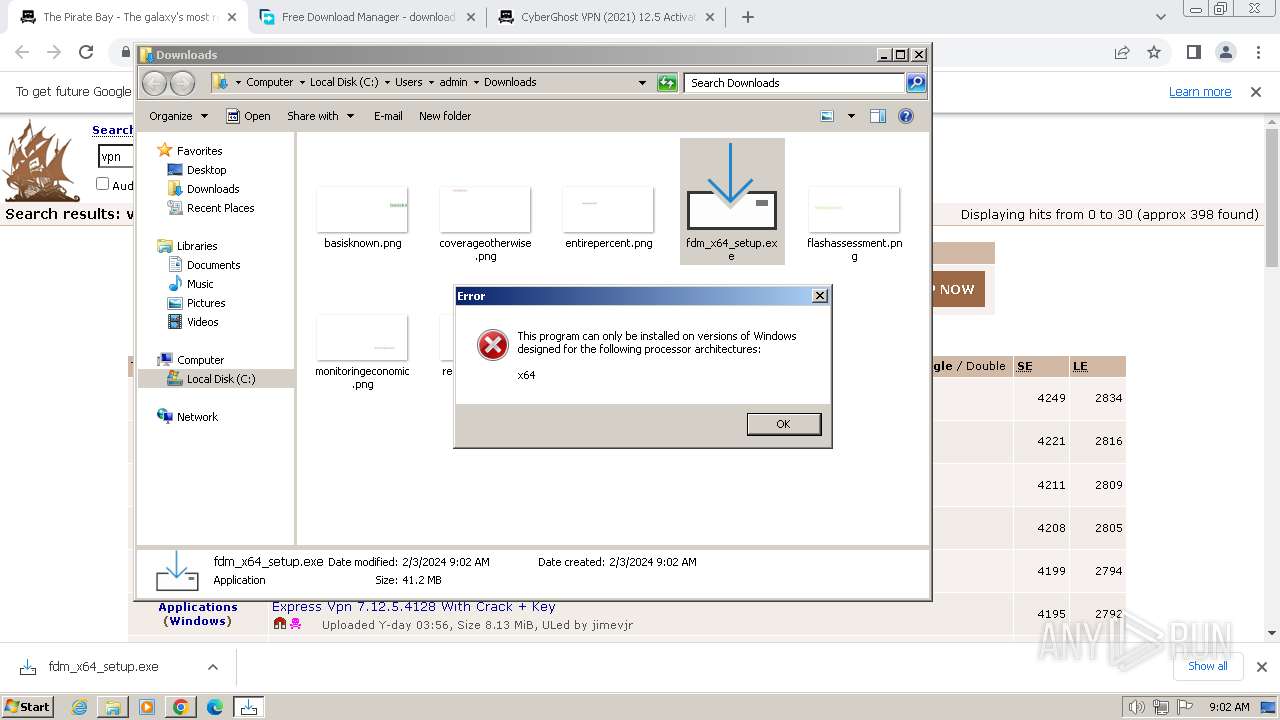Image resolution: width=1280 pixels, height=720 pixels.
Task: Click OK in the Error dialog
Action: click(784, 424)
